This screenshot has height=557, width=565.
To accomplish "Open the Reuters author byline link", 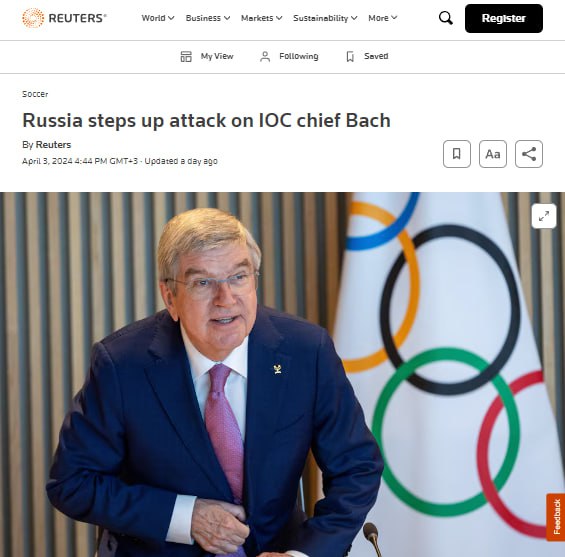I will tap(53, 144).
